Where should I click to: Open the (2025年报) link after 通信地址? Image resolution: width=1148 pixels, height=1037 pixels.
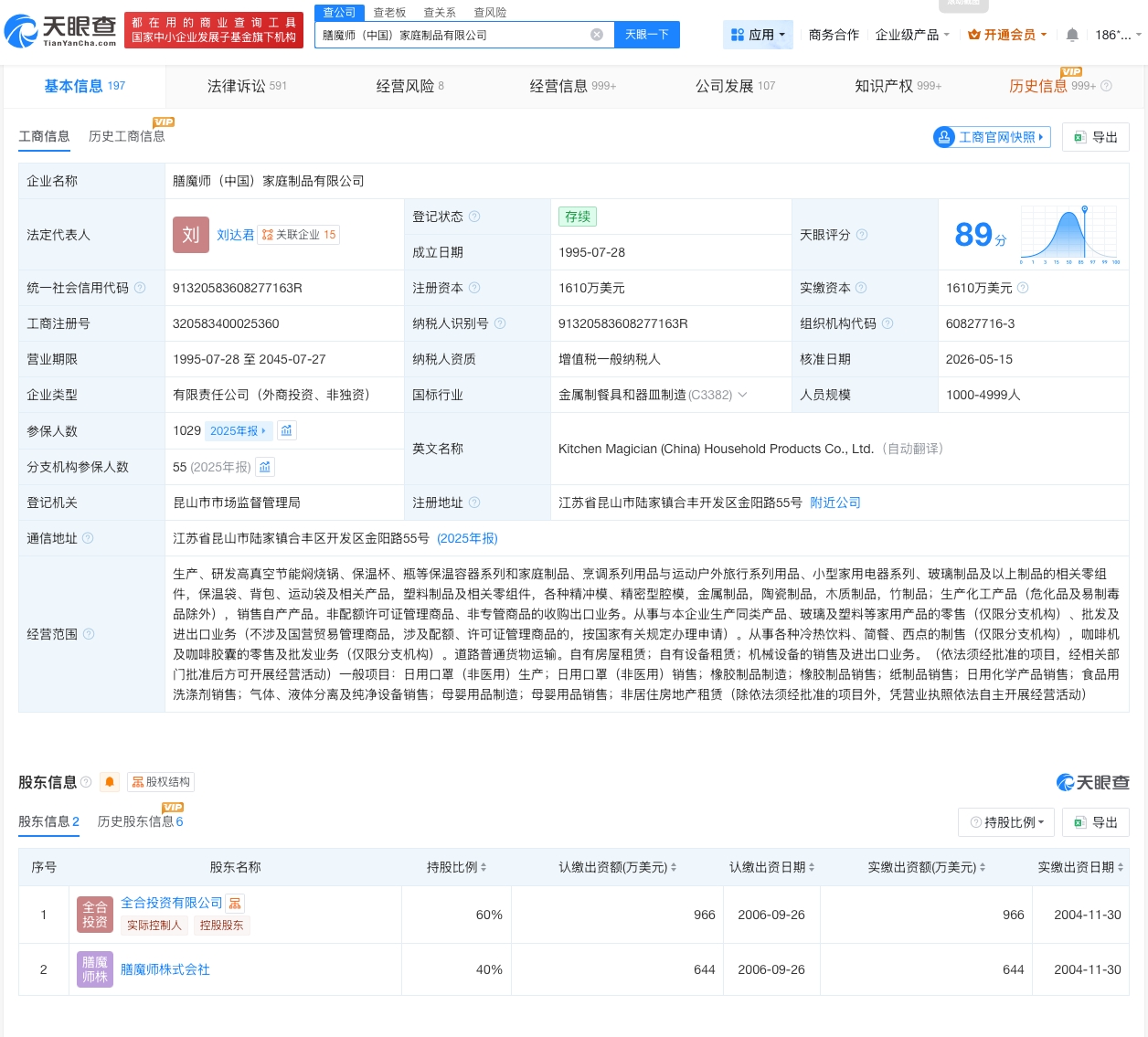coord(468,538)
